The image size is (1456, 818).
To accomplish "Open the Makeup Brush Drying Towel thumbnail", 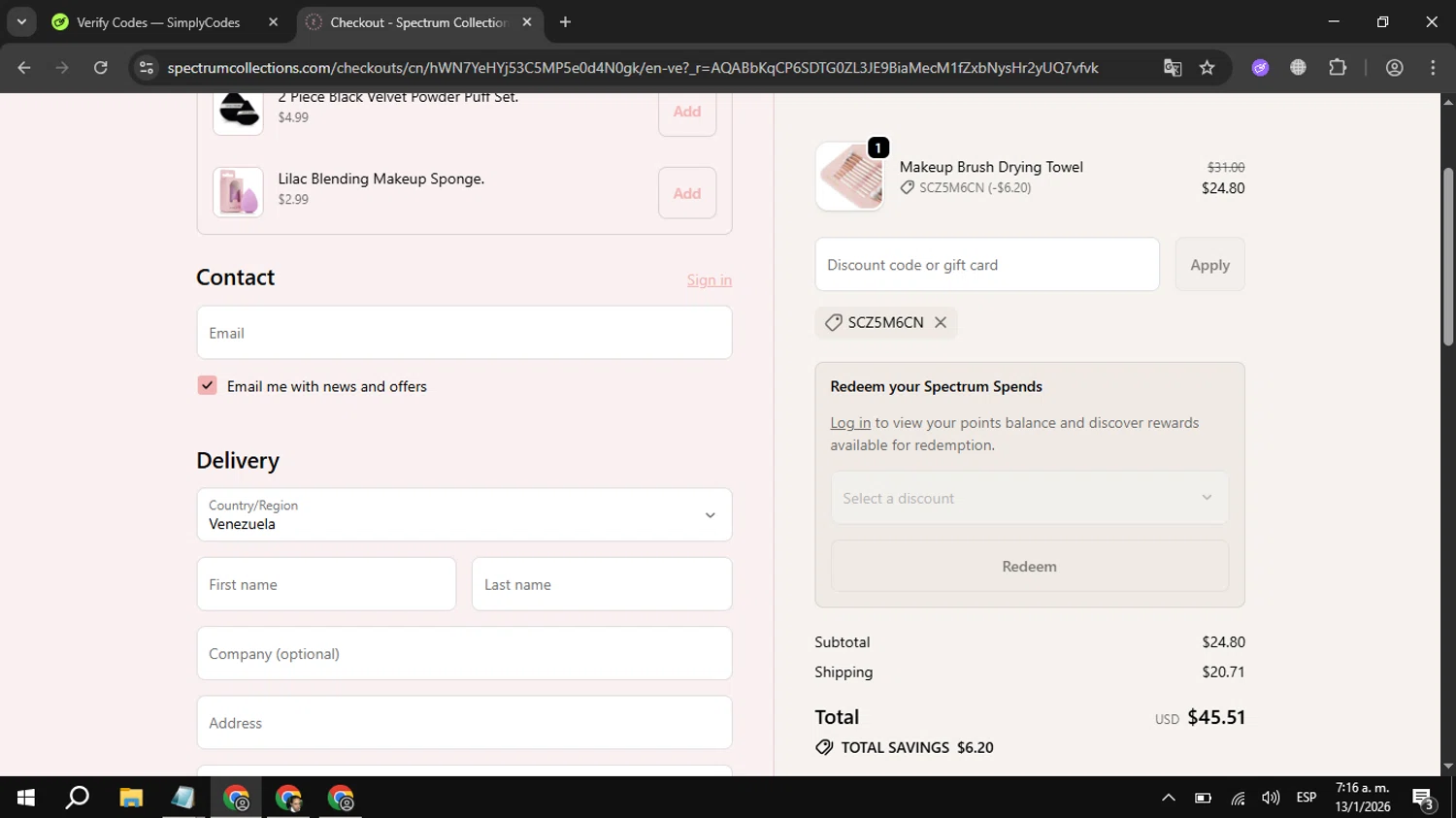I will pos(849,177).
